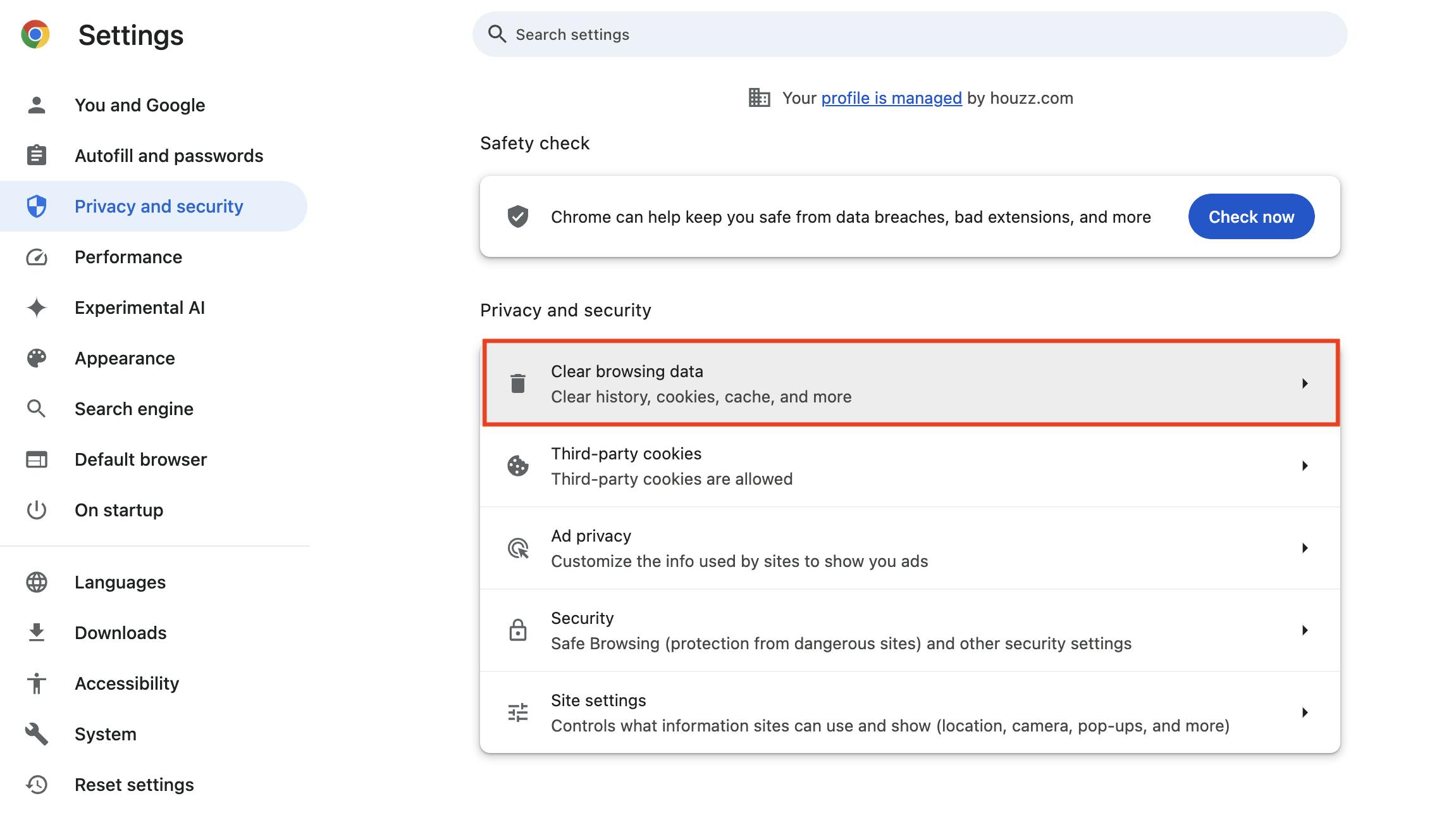This screenshot has height=815, width=1456.
Task: Follow the 'profile is managed' link
Action: pos(891,98)
